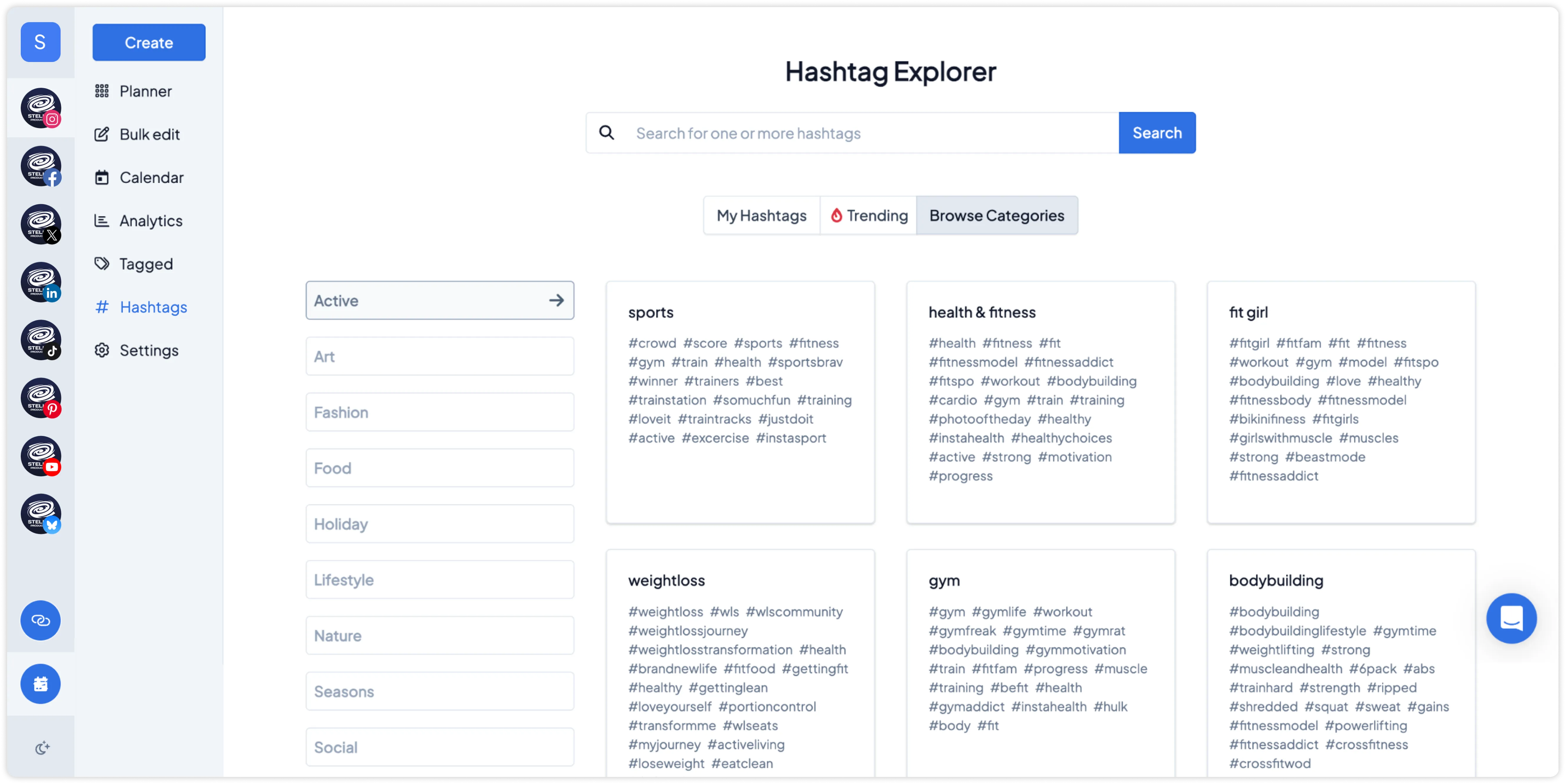The height and width of the screenshot is (784, 1566).
Task: Click the #gymmotivation hashtag text
Action: [1076, 650]
